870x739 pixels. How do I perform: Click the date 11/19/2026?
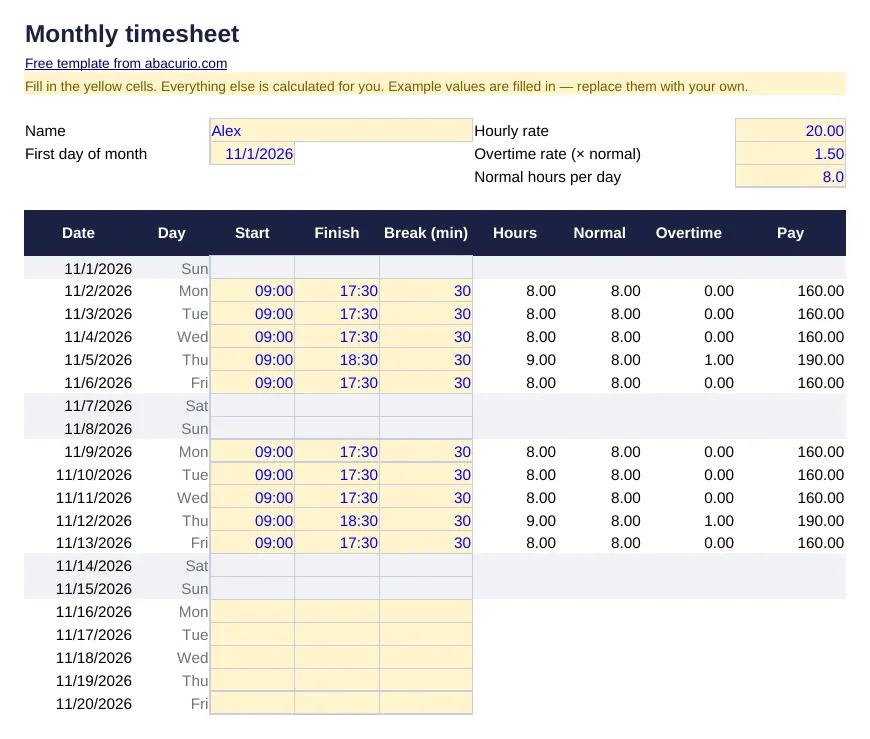point(94,681)
